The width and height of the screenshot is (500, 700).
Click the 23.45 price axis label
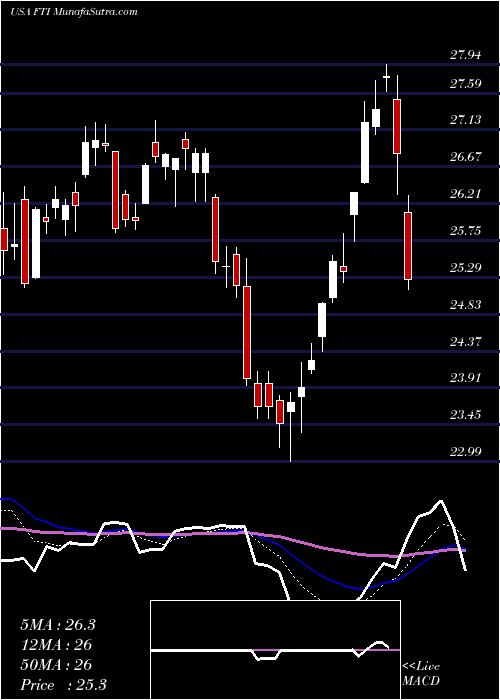pos(465,415)
